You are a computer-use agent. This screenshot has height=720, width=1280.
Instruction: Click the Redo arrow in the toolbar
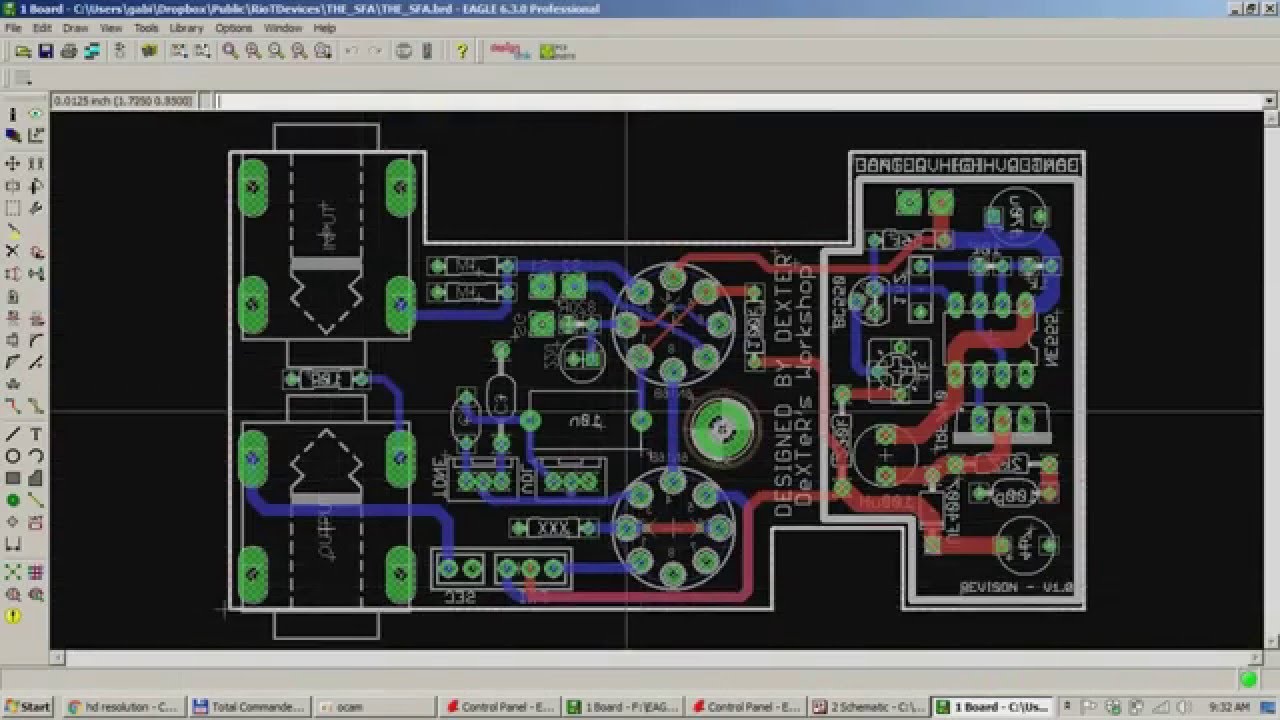[375, 51]
